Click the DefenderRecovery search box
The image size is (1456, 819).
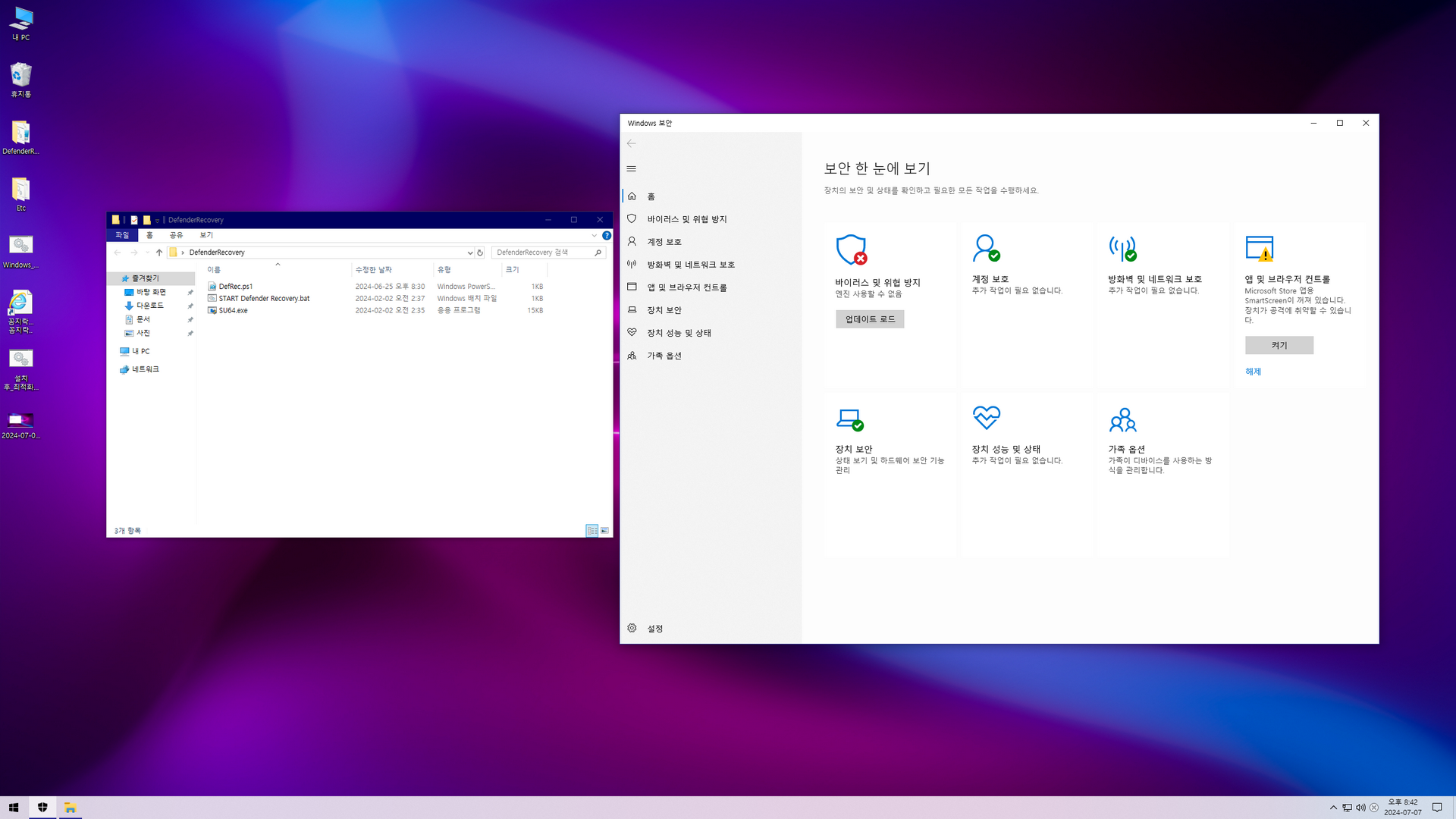click(542, 253)
